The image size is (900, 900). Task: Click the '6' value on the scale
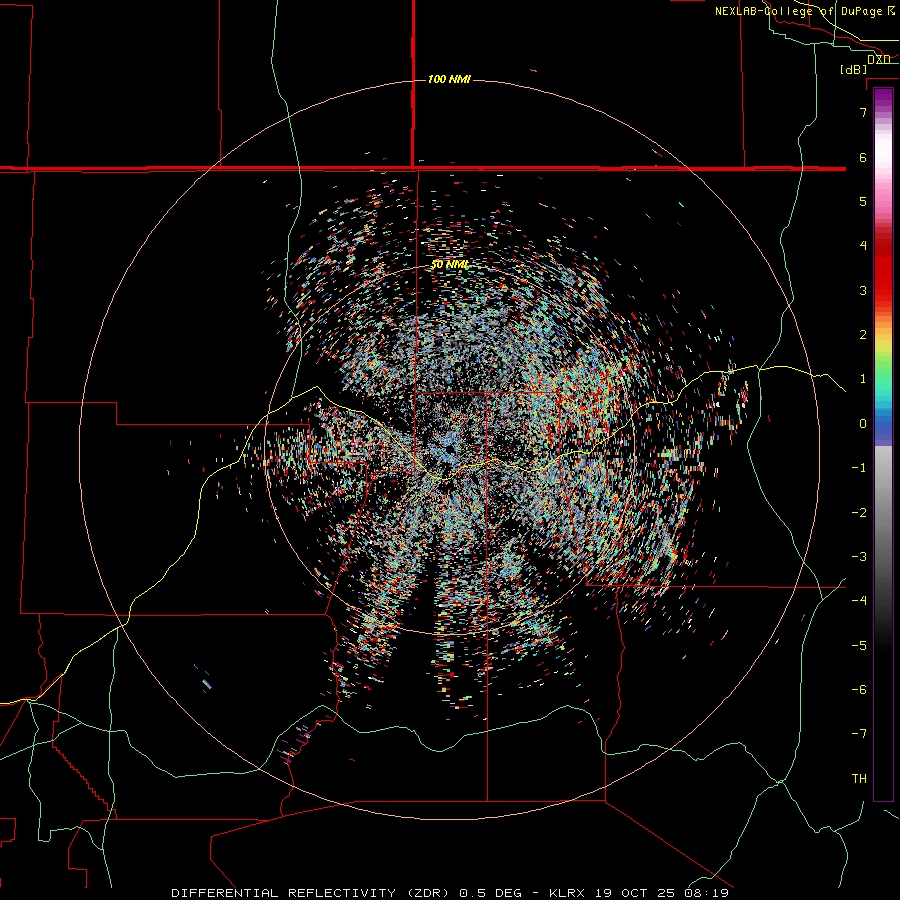click(x=863, y=157)
